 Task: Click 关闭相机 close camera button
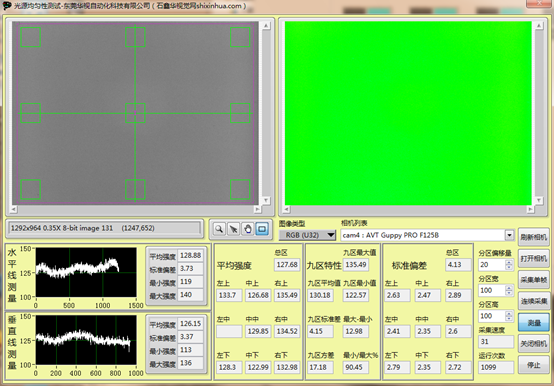coord(534,343)
